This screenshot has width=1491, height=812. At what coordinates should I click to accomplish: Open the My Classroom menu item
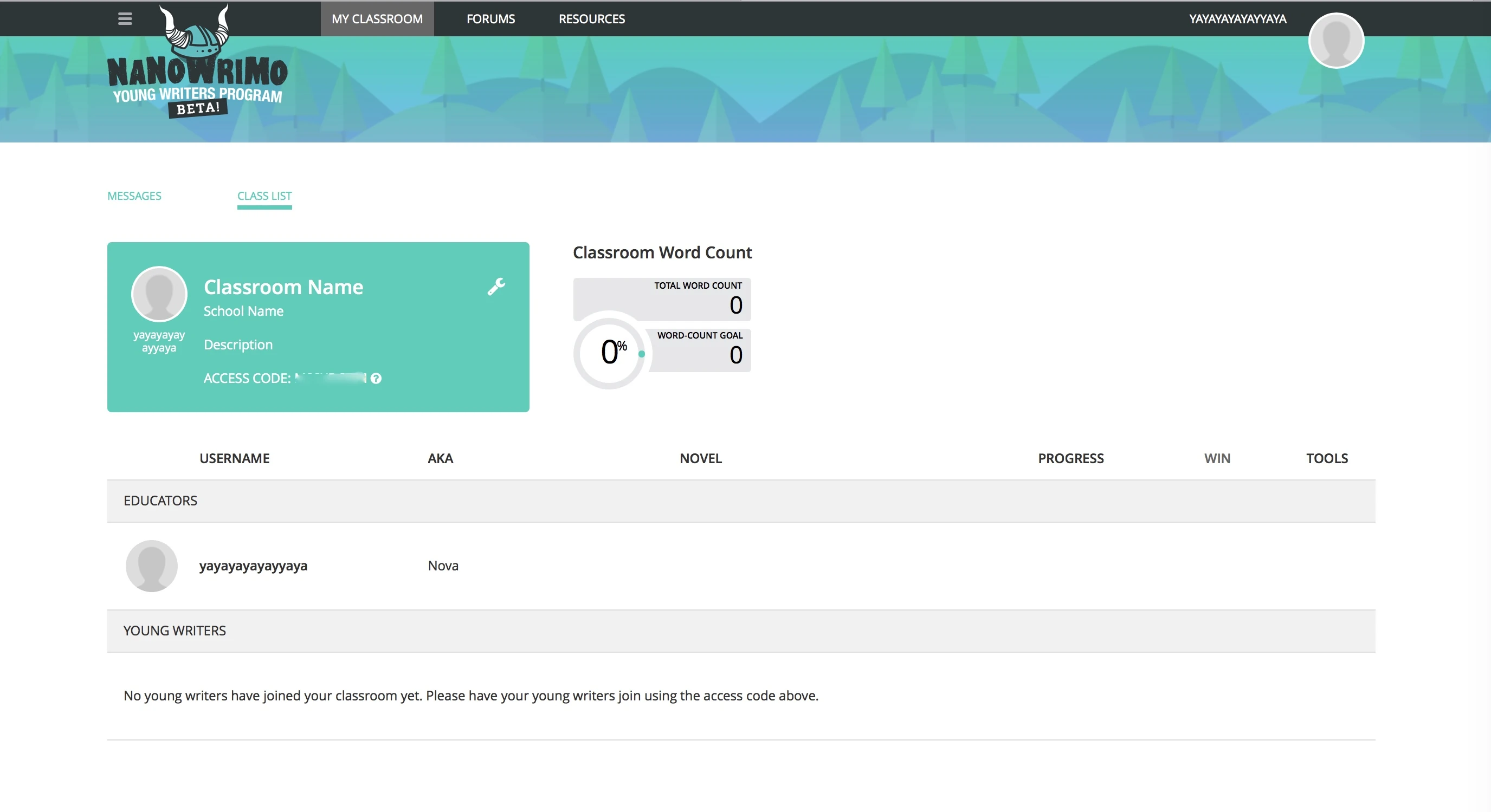(x=377, y=18)
